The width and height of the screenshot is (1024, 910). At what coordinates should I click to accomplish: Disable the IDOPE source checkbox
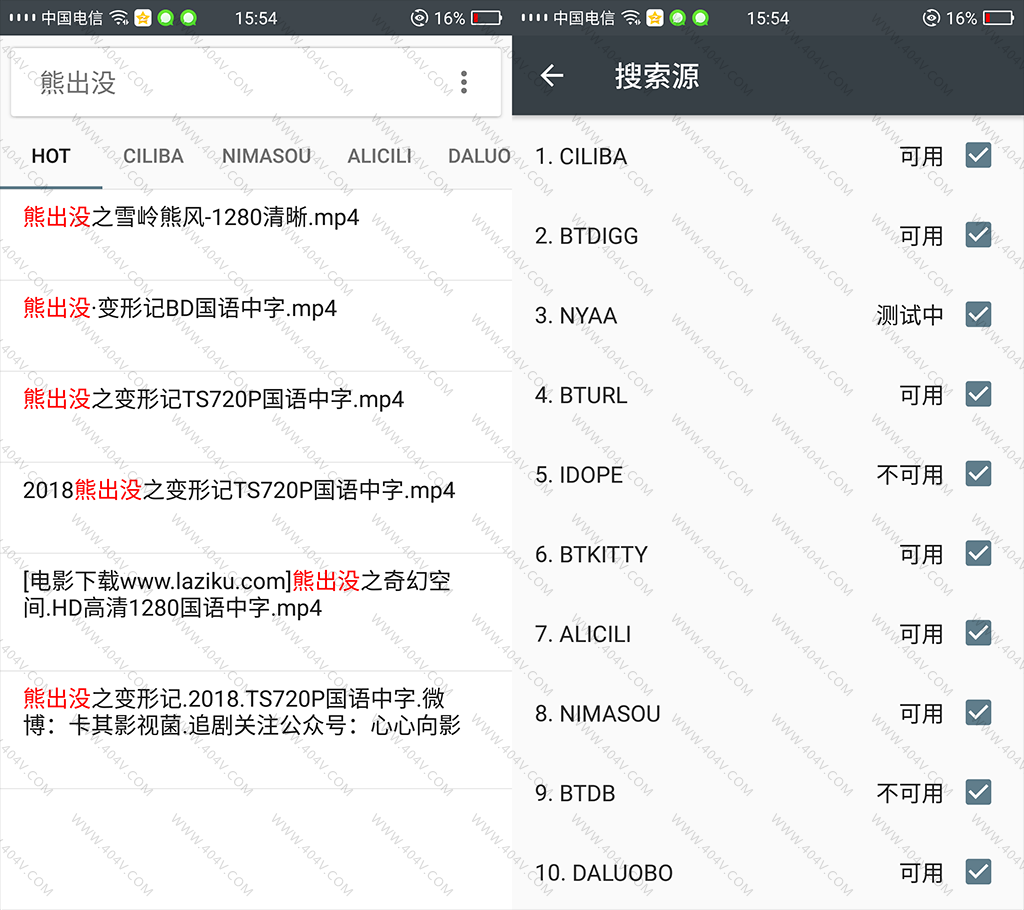(978, 474)
